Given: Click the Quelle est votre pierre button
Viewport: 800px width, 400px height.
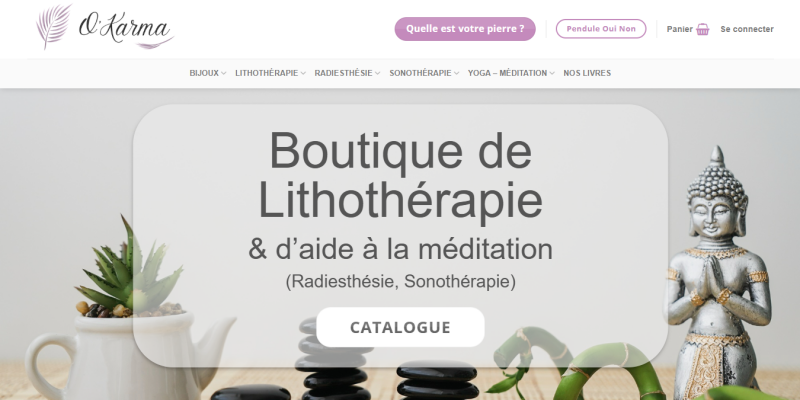Looking at the screenshot, I should 465,29.
